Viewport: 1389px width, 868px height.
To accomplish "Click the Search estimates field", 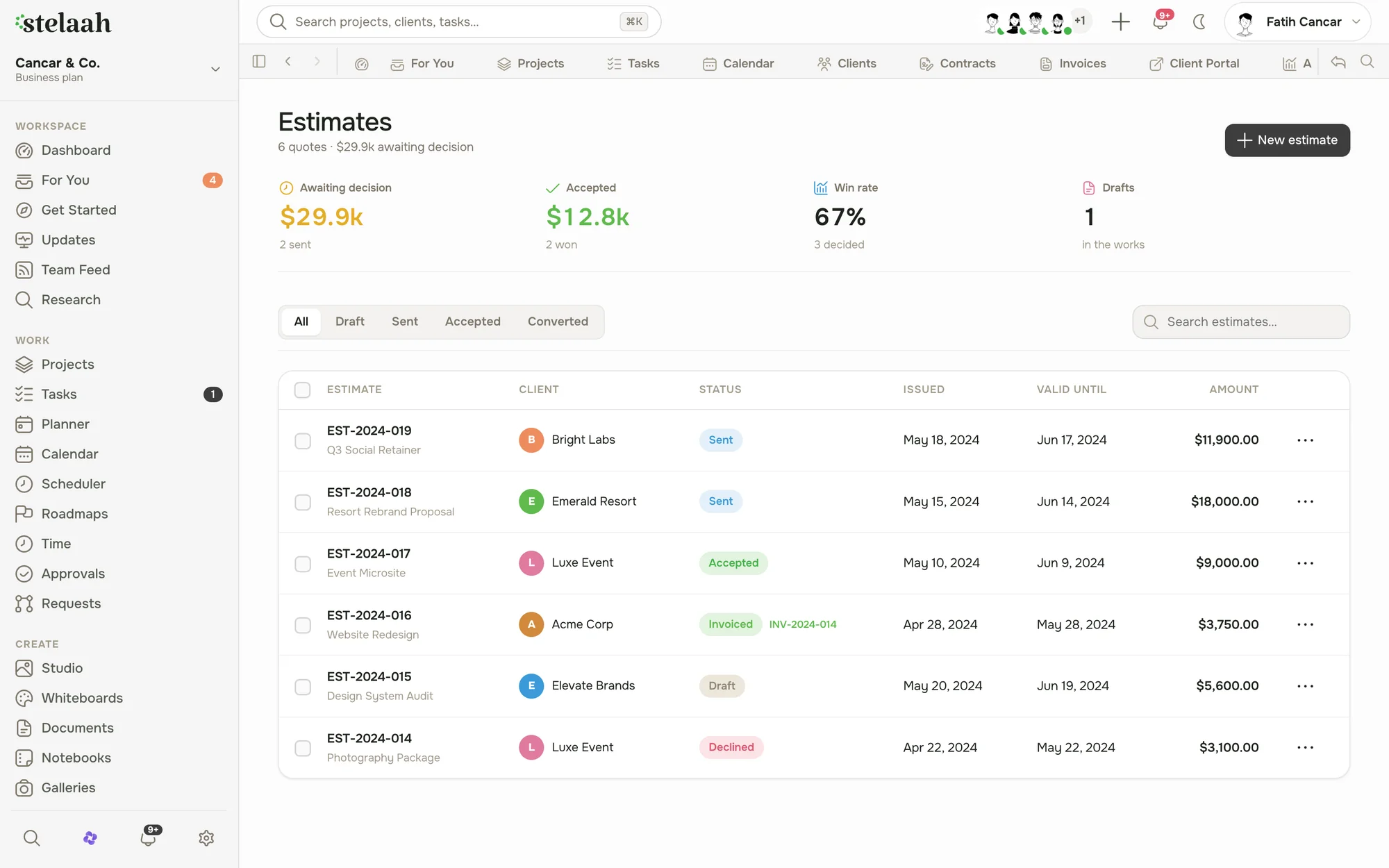I will (1240, 322).
